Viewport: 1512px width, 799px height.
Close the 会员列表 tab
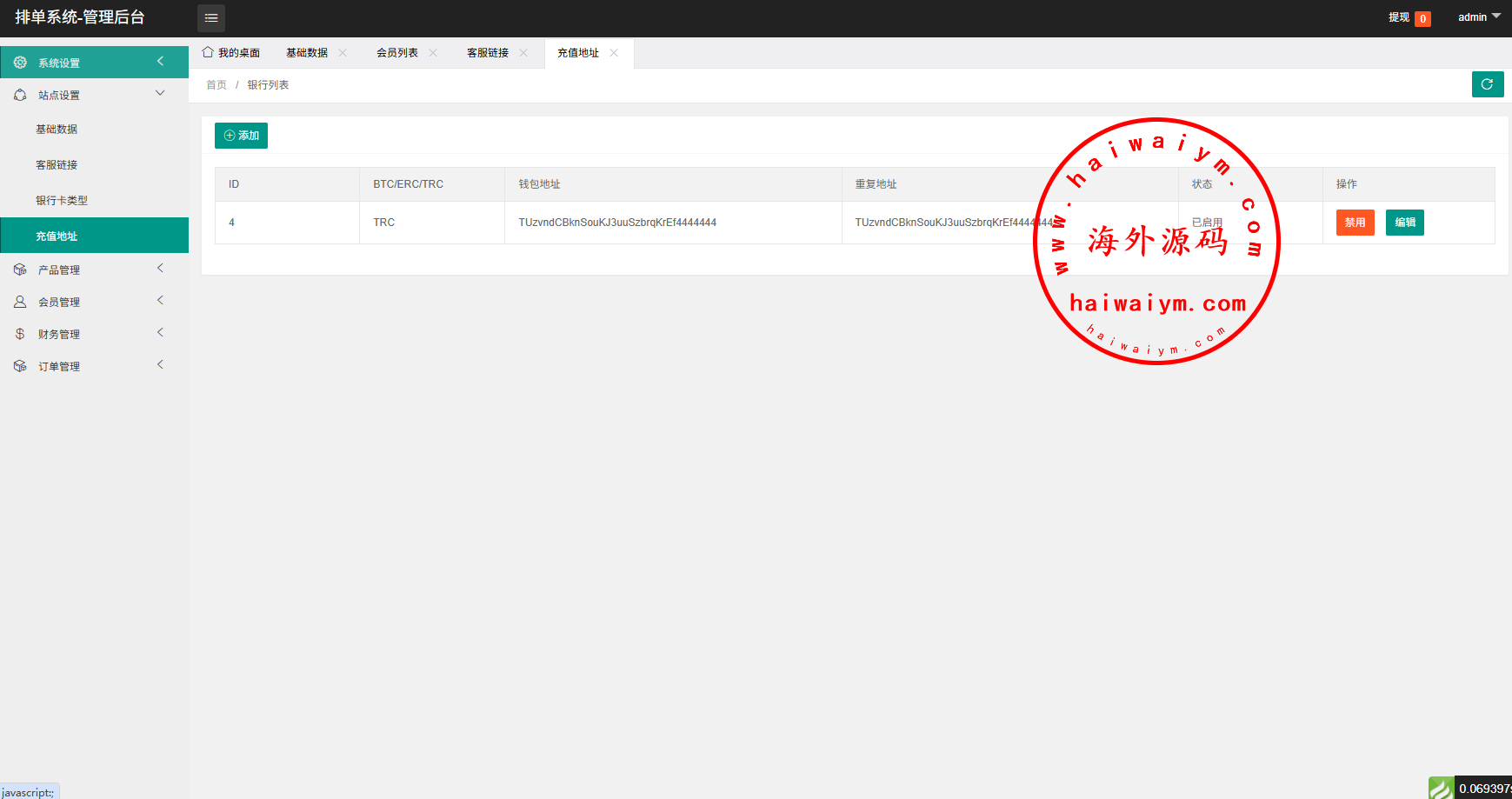point(433,53)
